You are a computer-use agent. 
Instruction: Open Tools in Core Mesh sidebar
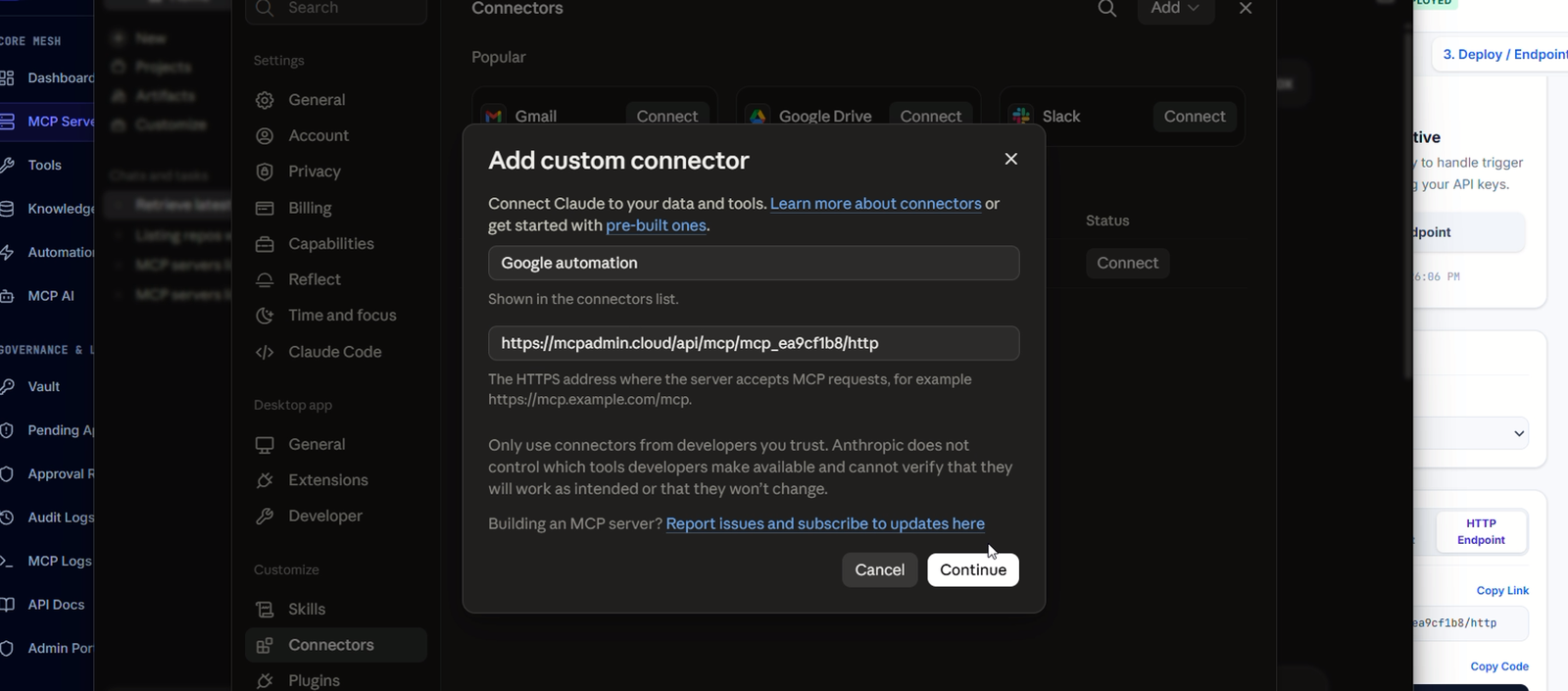47,165
